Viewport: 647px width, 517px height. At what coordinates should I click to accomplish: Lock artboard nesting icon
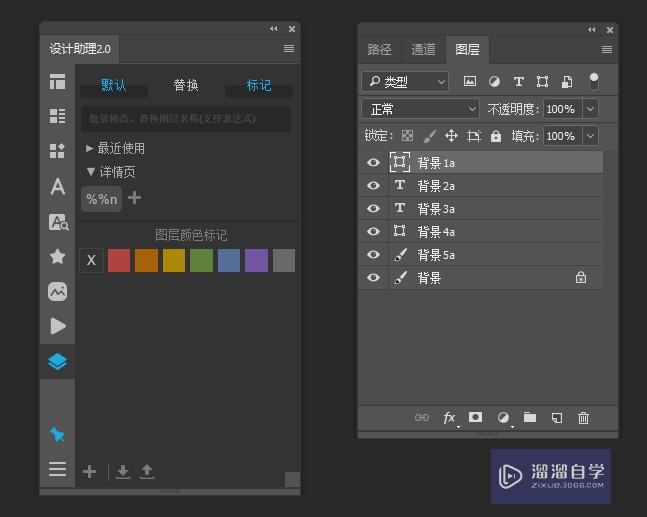pos(474,136)
